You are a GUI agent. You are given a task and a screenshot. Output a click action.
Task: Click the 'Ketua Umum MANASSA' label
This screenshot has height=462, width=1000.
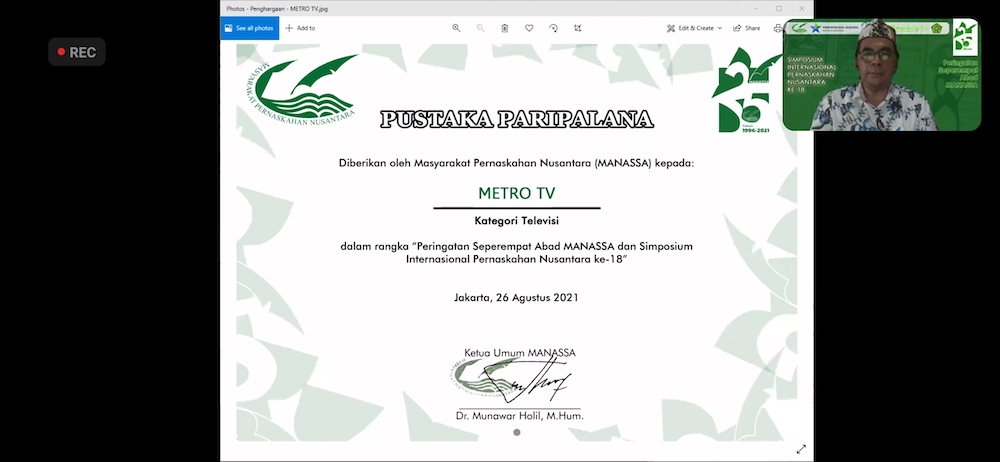pos(520,352)
